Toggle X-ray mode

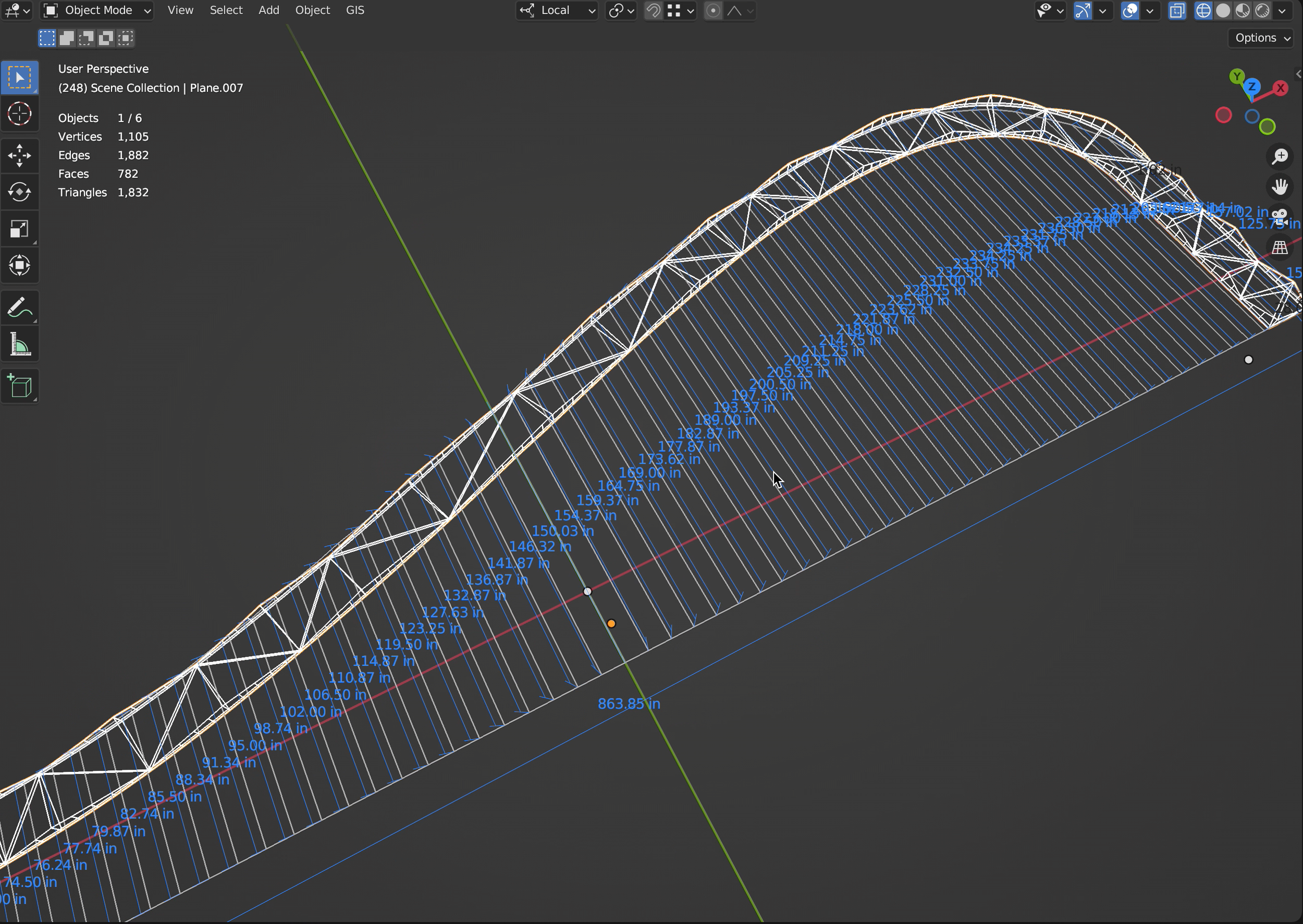click(1177, 10)
